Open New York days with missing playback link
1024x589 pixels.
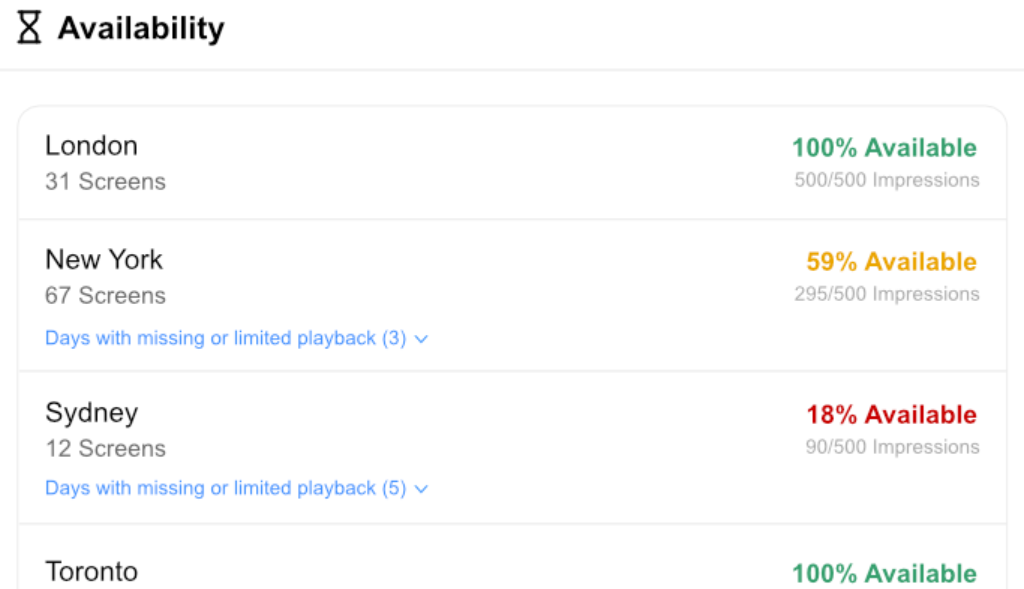click(x=225, y=338)
